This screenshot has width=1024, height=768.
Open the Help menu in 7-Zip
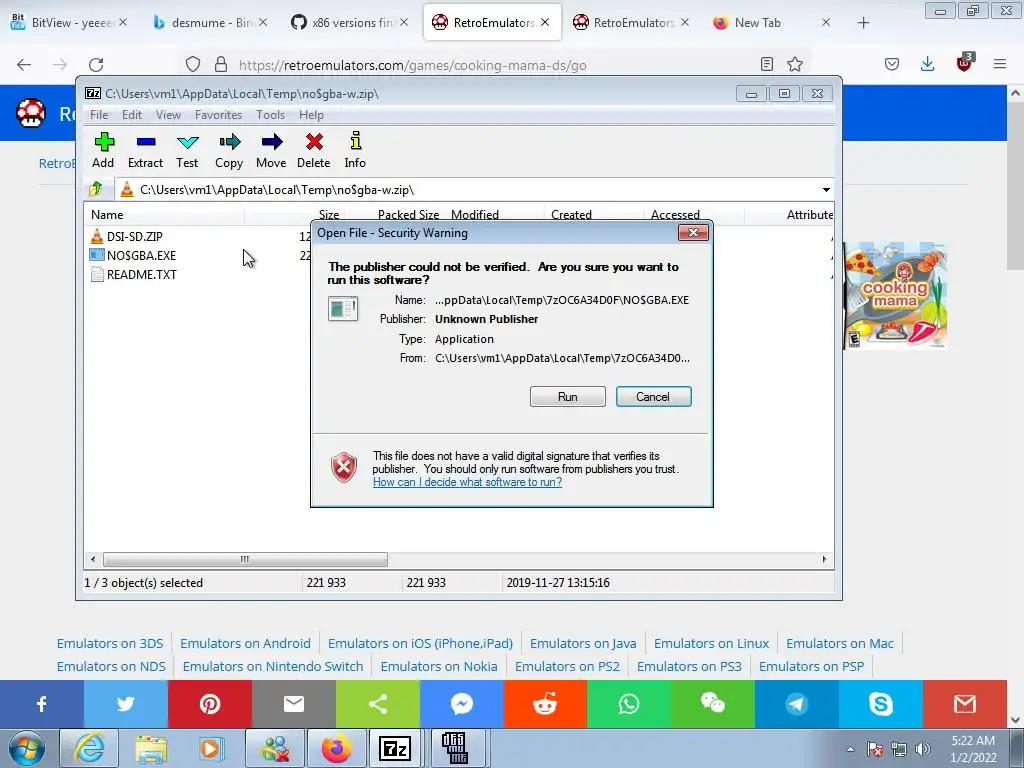(x=312, y=115)
